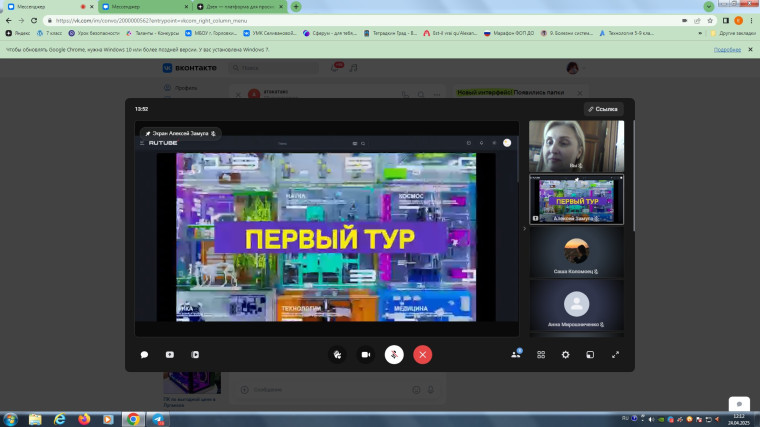Open the 7 класс bookmark

click(49, 33)
